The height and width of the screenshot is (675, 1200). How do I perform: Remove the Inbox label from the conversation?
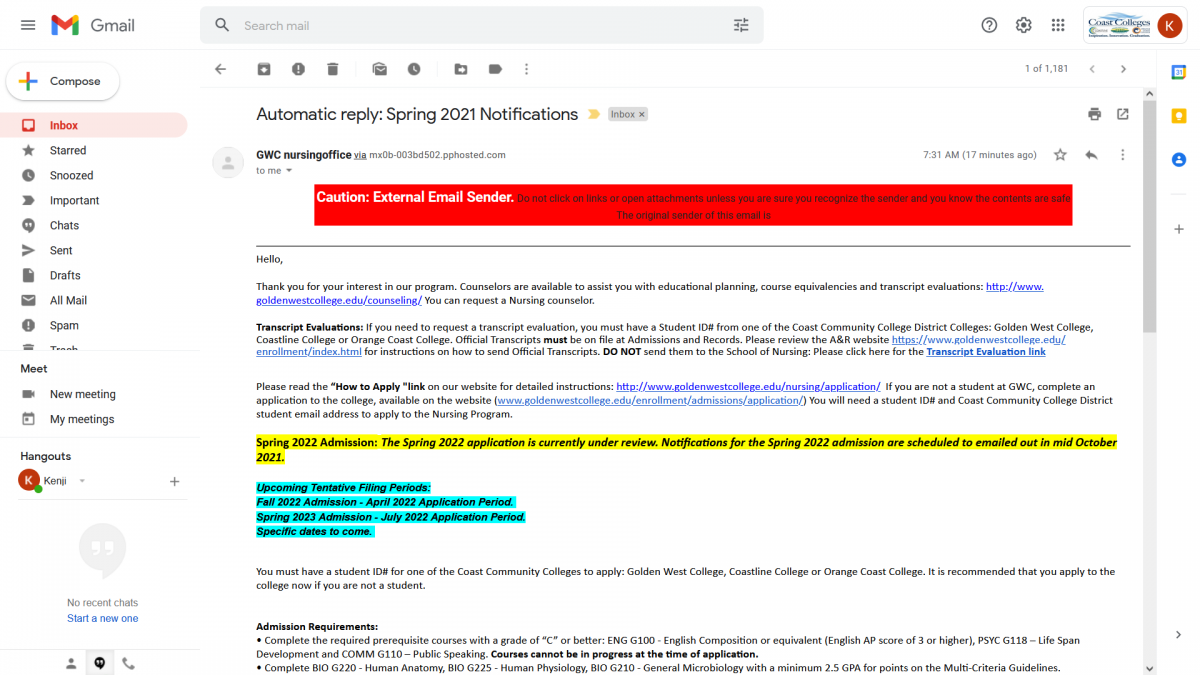(642, 115)
